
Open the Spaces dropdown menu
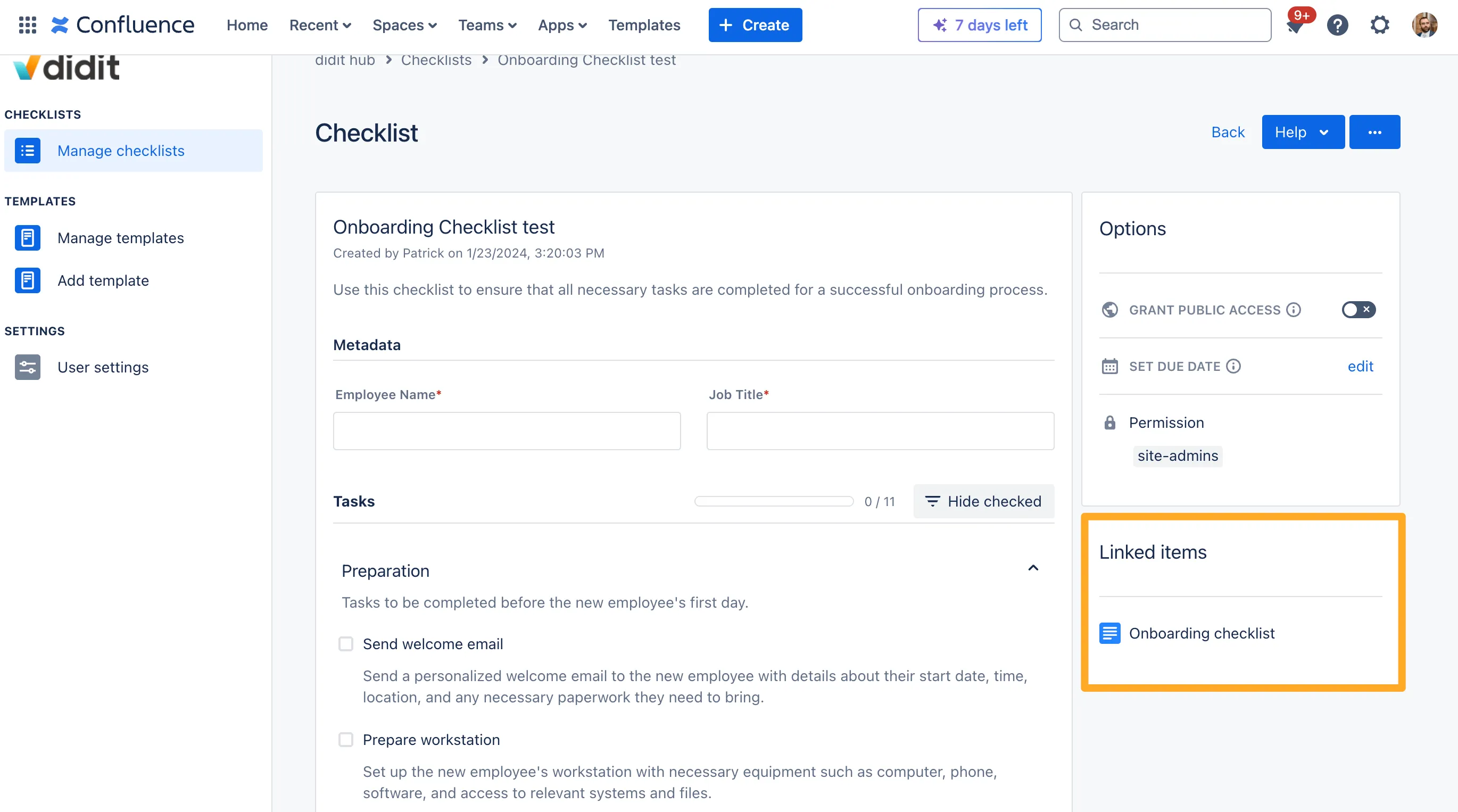[x=405, y=25]
